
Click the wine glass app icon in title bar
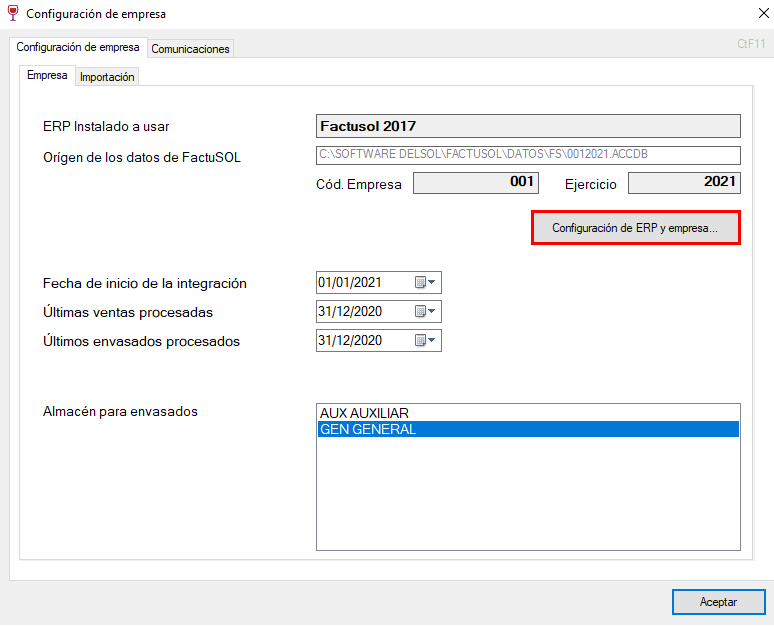click(x=13, y=13)
